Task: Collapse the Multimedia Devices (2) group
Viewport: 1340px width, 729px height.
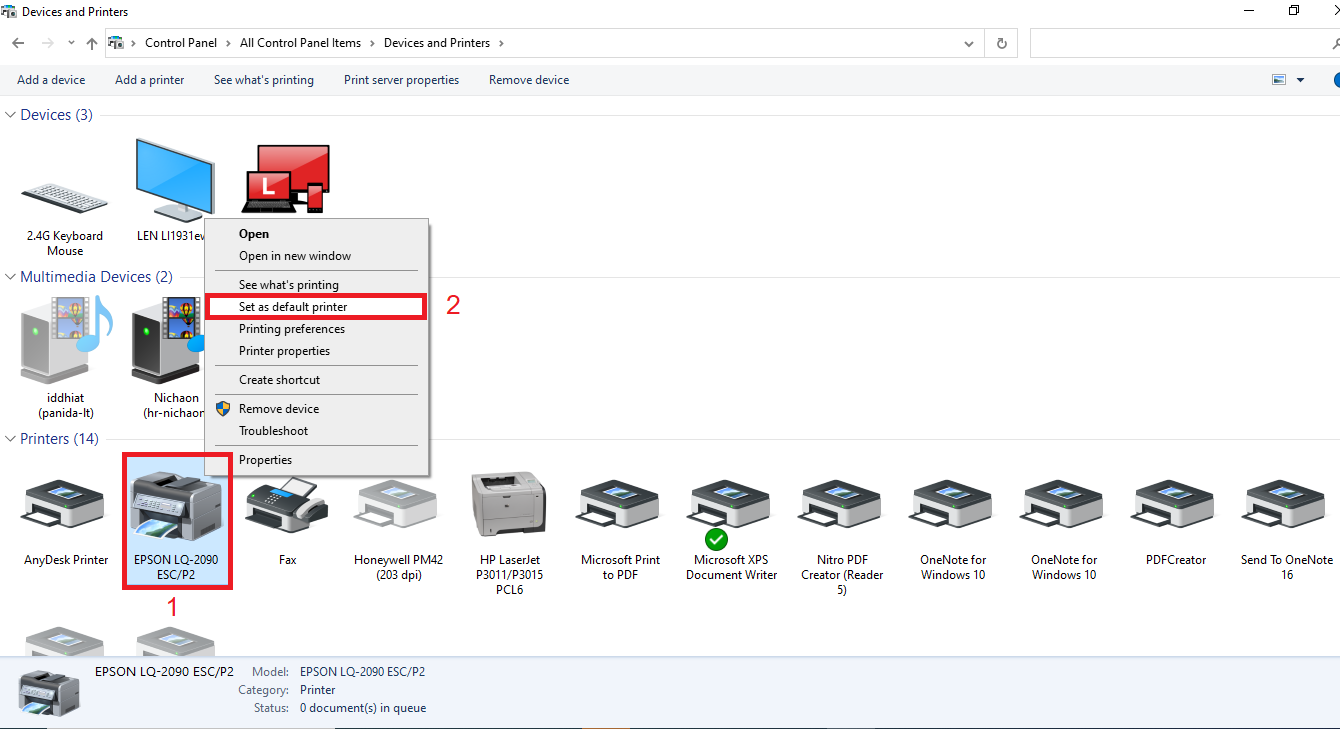Action: 11,277
